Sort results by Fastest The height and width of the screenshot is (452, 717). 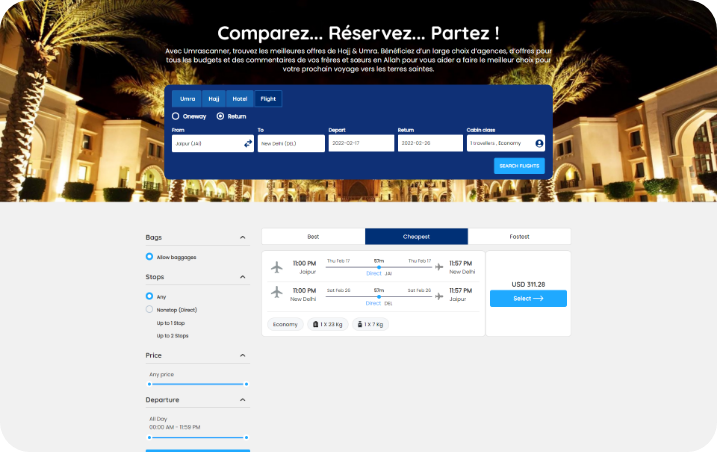[x=519, y=237]
